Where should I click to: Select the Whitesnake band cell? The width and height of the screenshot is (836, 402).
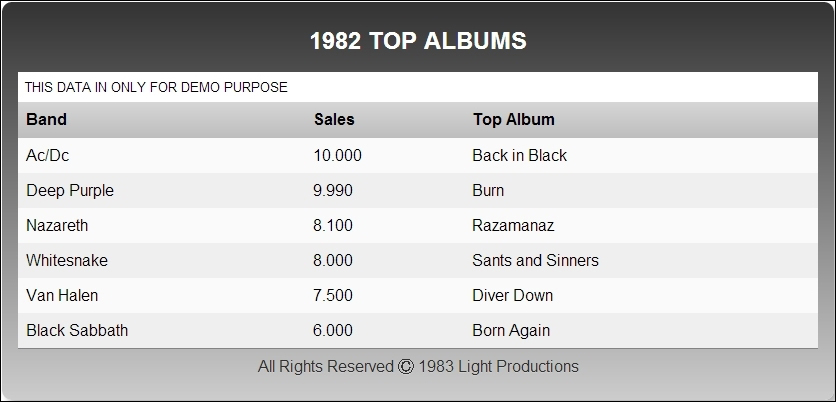click(67, 261)
